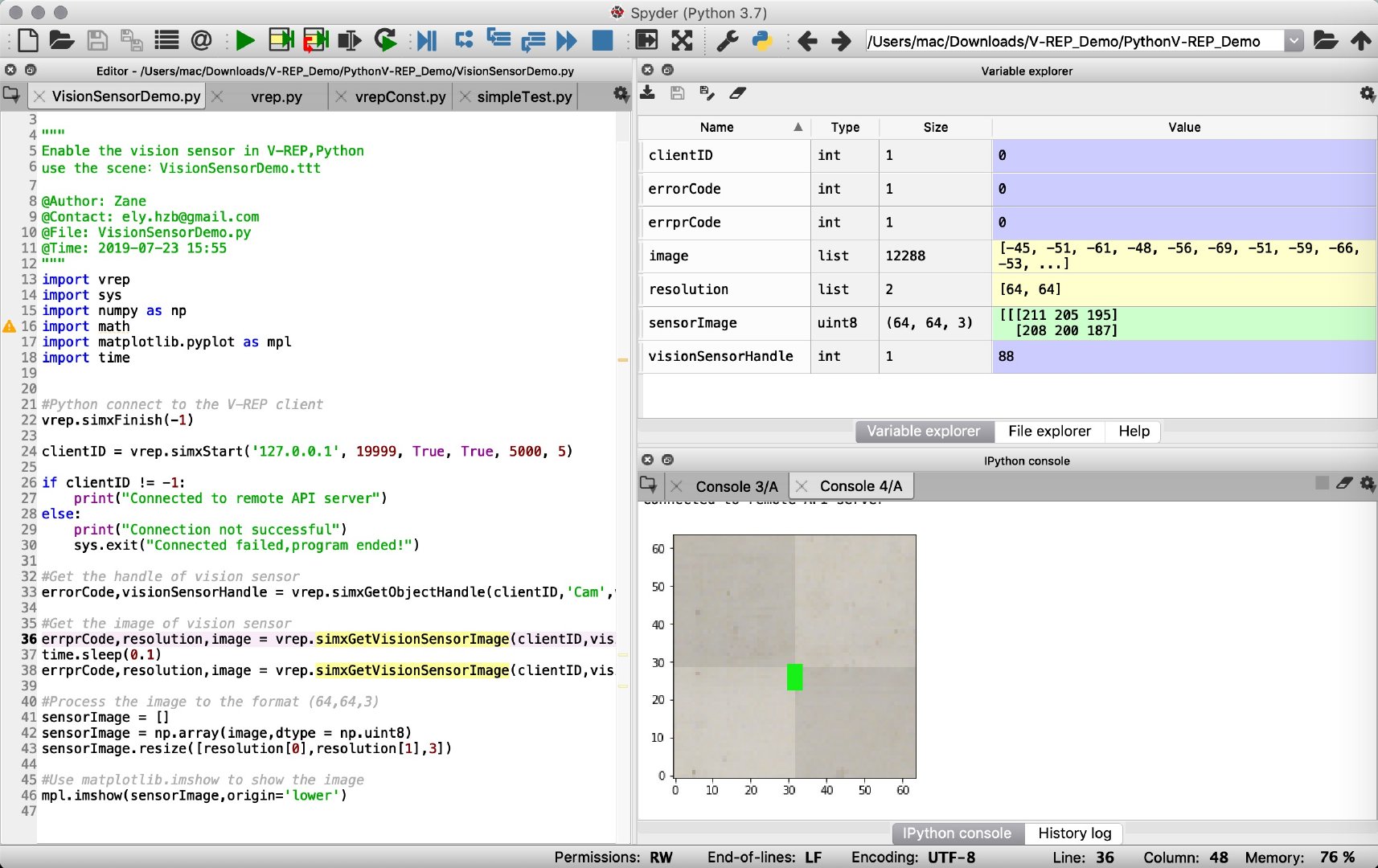
Task: Open the Help pane
Action: [1132, 432]
